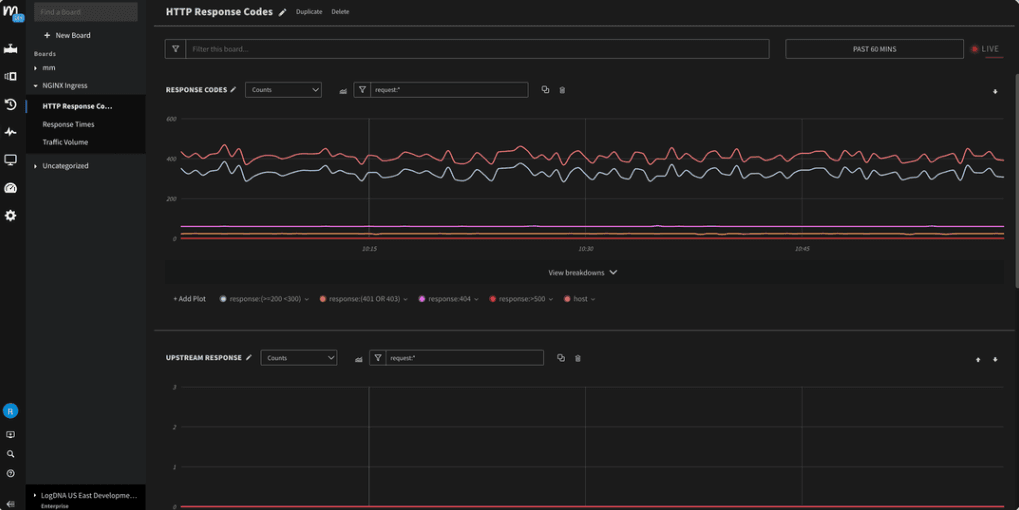The height and width of the screenshot is (510, 1019).
Task: Click pencil icon beside HTTP Response Codes title
Action: coord(282,12)
